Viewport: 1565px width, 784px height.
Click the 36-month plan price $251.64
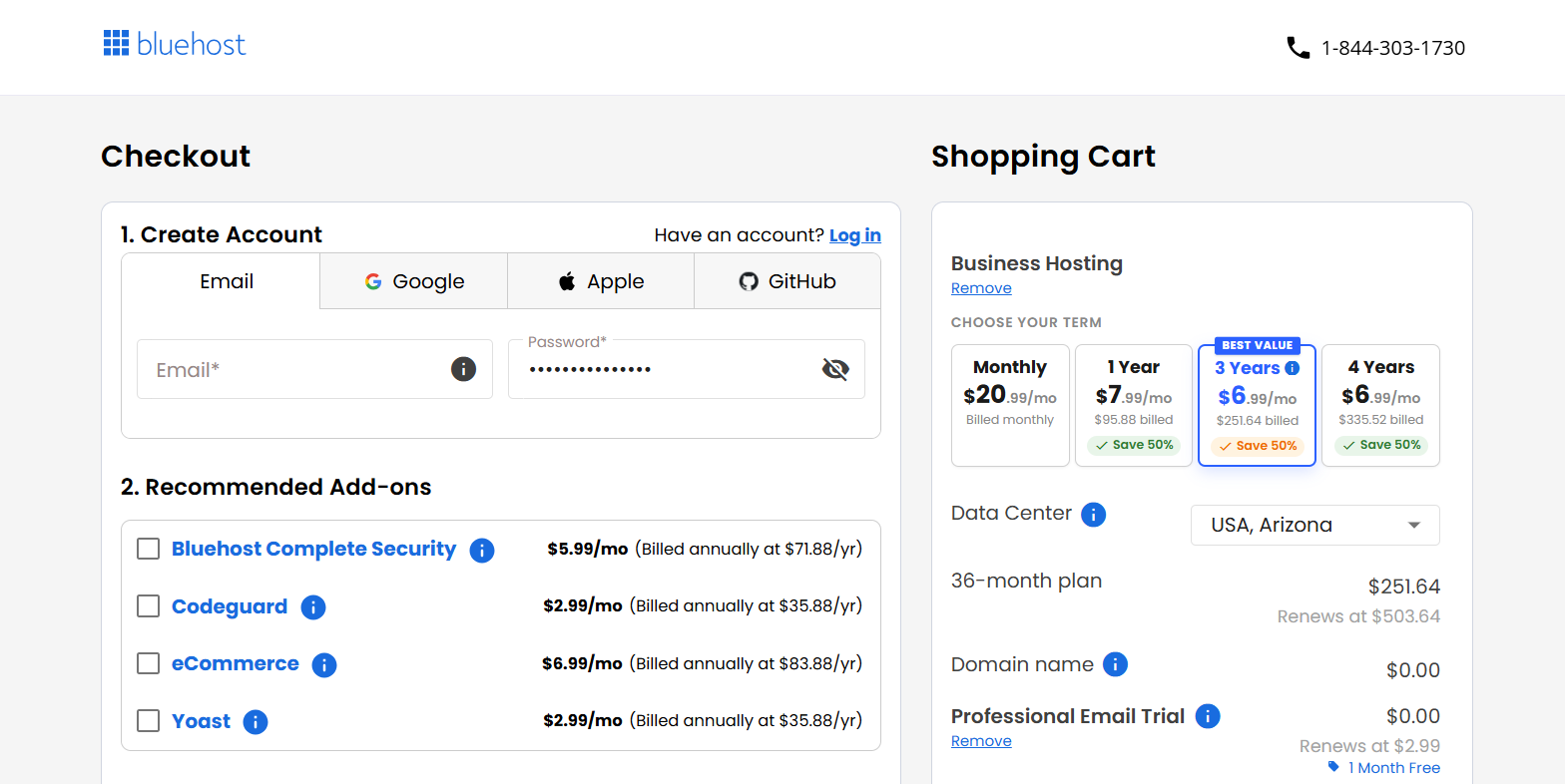[1404, 587]
